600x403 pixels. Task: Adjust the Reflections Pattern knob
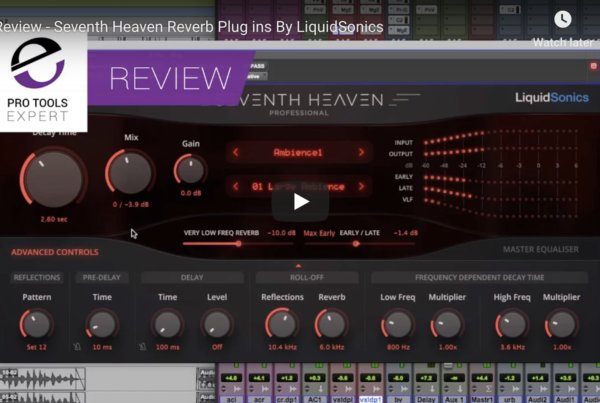[x=36, y=324]
